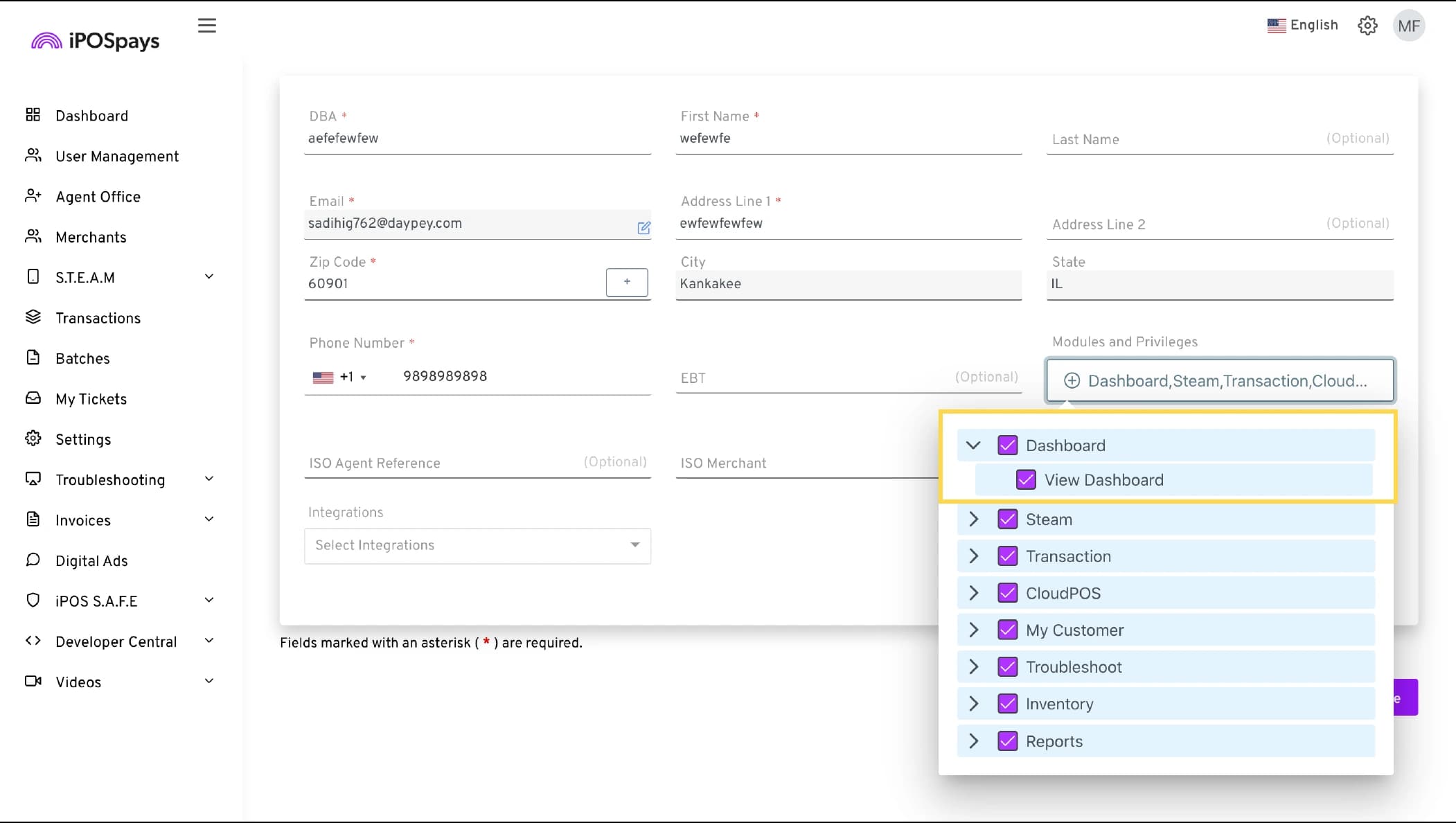
Task: Click the plus icon in Modules and Privileges box
Action: [x=1072, y=380]
